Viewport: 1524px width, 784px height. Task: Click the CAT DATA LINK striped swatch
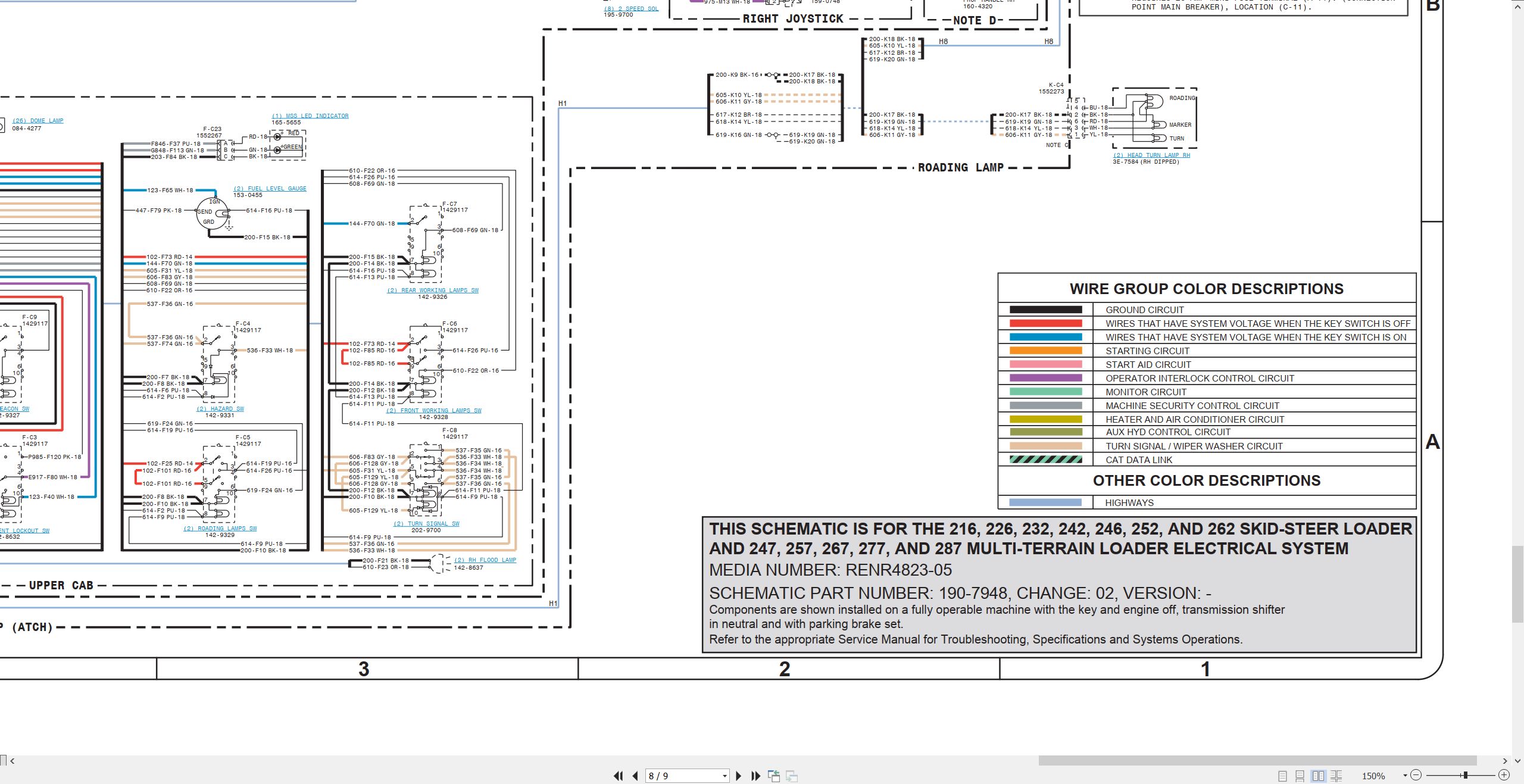[1045, 460]
